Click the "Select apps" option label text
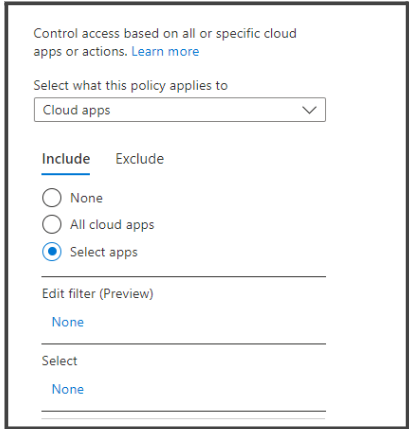This screenshot has width=409, height=429. click(104, 252)
